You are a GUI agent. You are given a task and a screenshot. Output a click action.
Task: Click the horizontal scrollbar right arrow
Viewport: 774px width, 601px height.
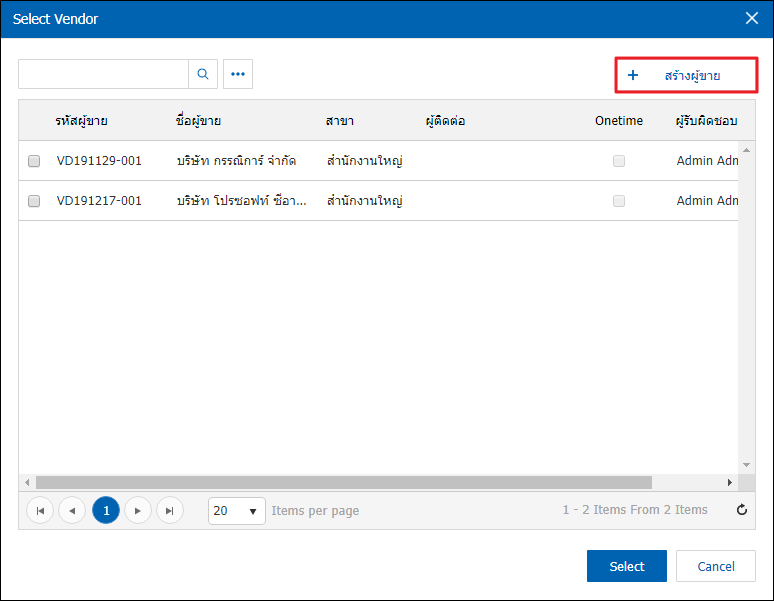point(730,482)
